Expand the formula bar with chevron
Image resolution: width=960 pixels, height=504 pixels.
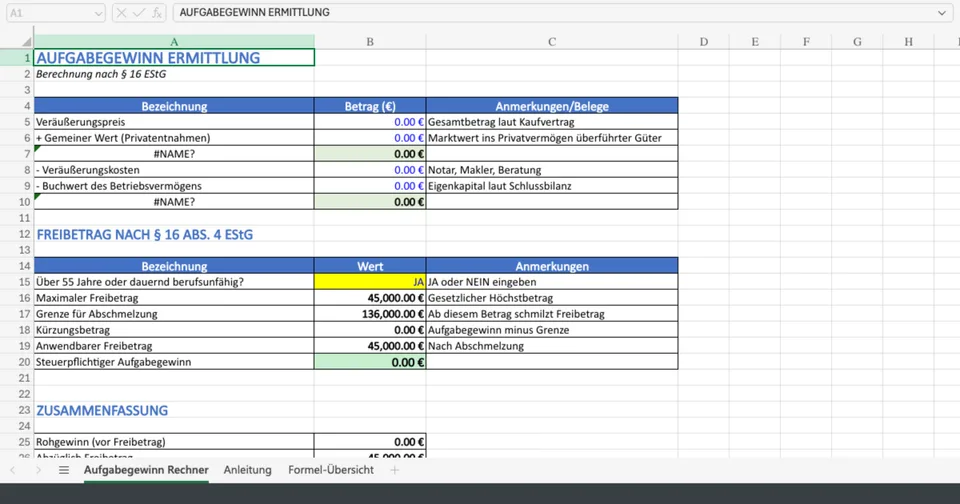(942, 13)
